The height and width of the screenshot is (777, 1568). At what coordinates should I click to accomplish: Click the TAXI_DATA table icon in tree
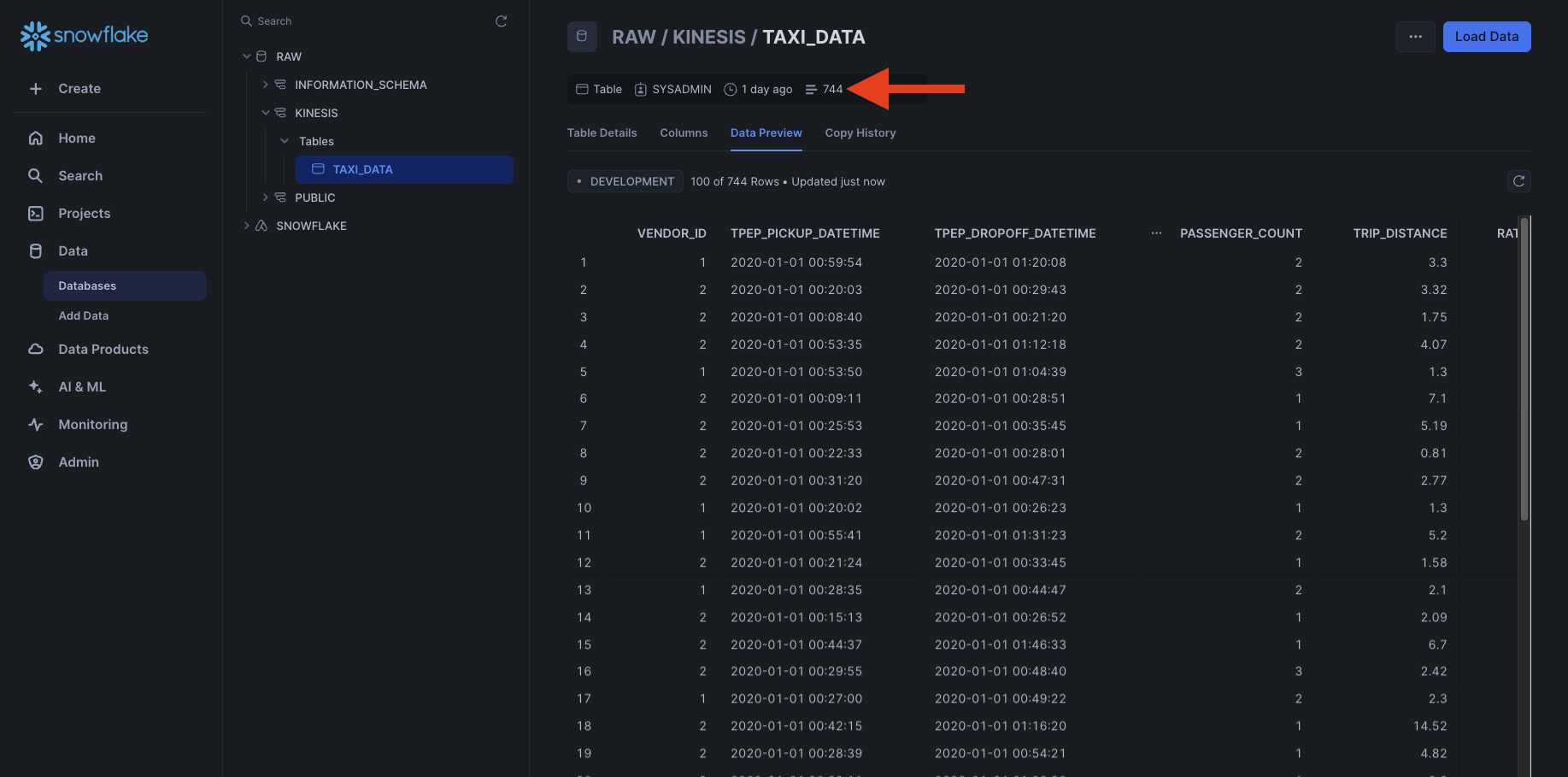coord(318,169)
